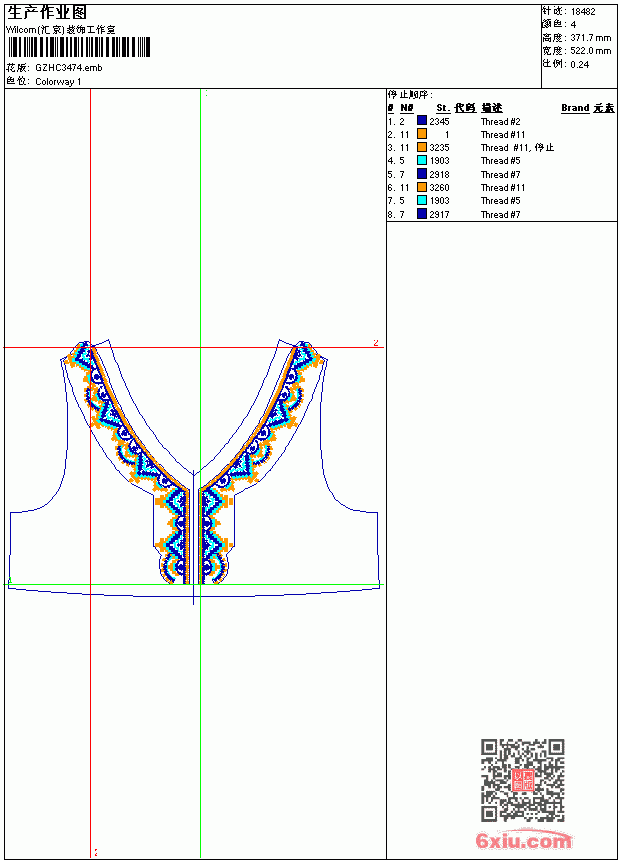Click the stitch count value 18482
The height and width of the screenshot is (860, 620).
[x=583, y=12]
